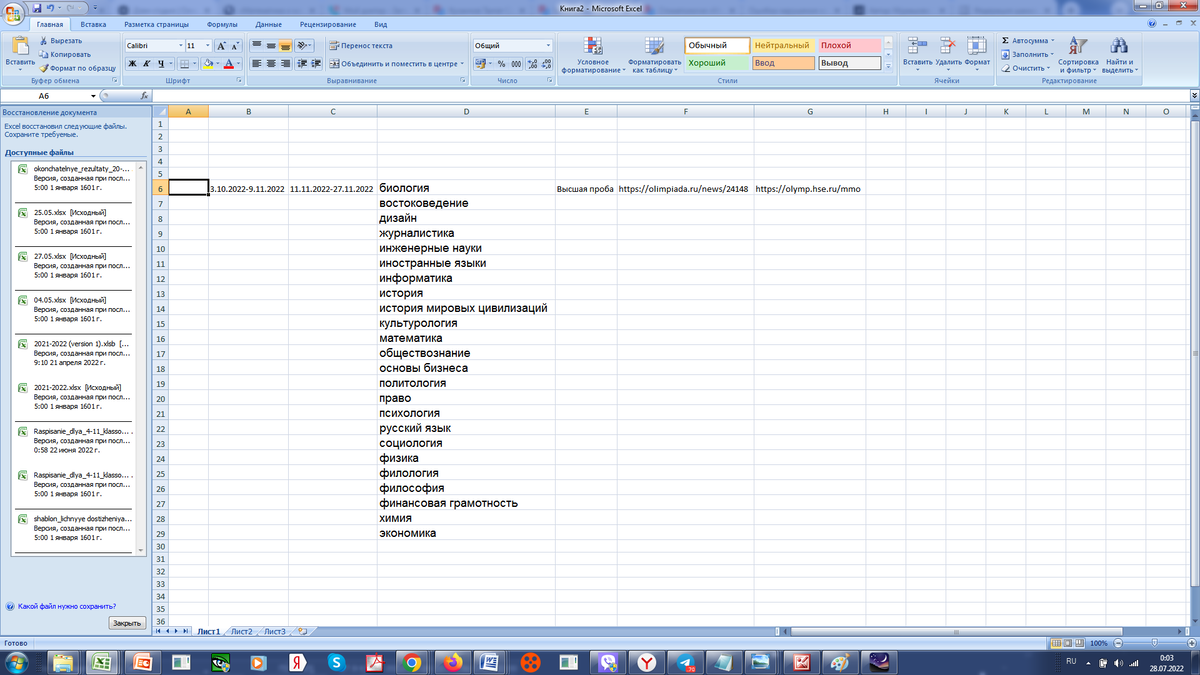Open the Рецензирование tab
Screen dimensions: 1200x675
329,23
